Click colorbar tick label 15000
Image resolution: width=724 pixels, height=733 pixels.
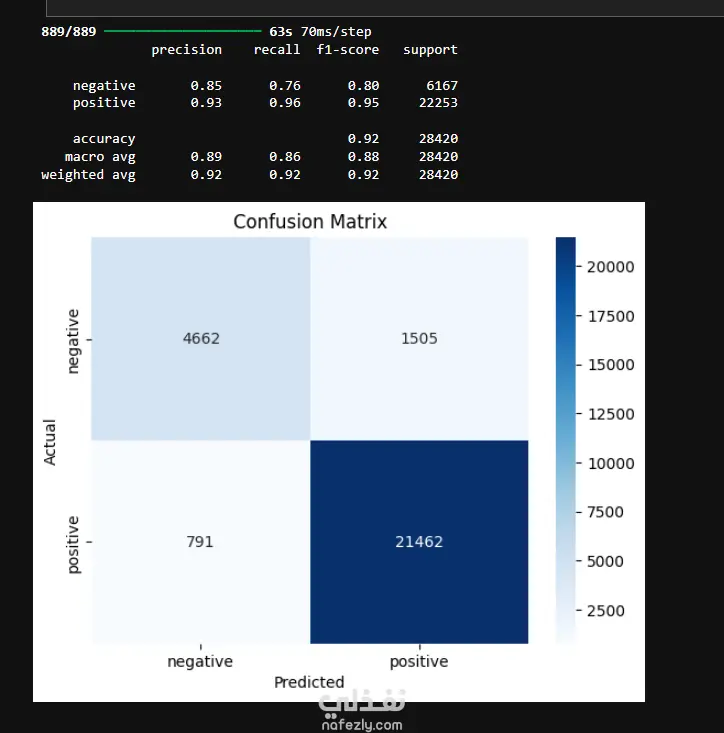tap(611, 365)
